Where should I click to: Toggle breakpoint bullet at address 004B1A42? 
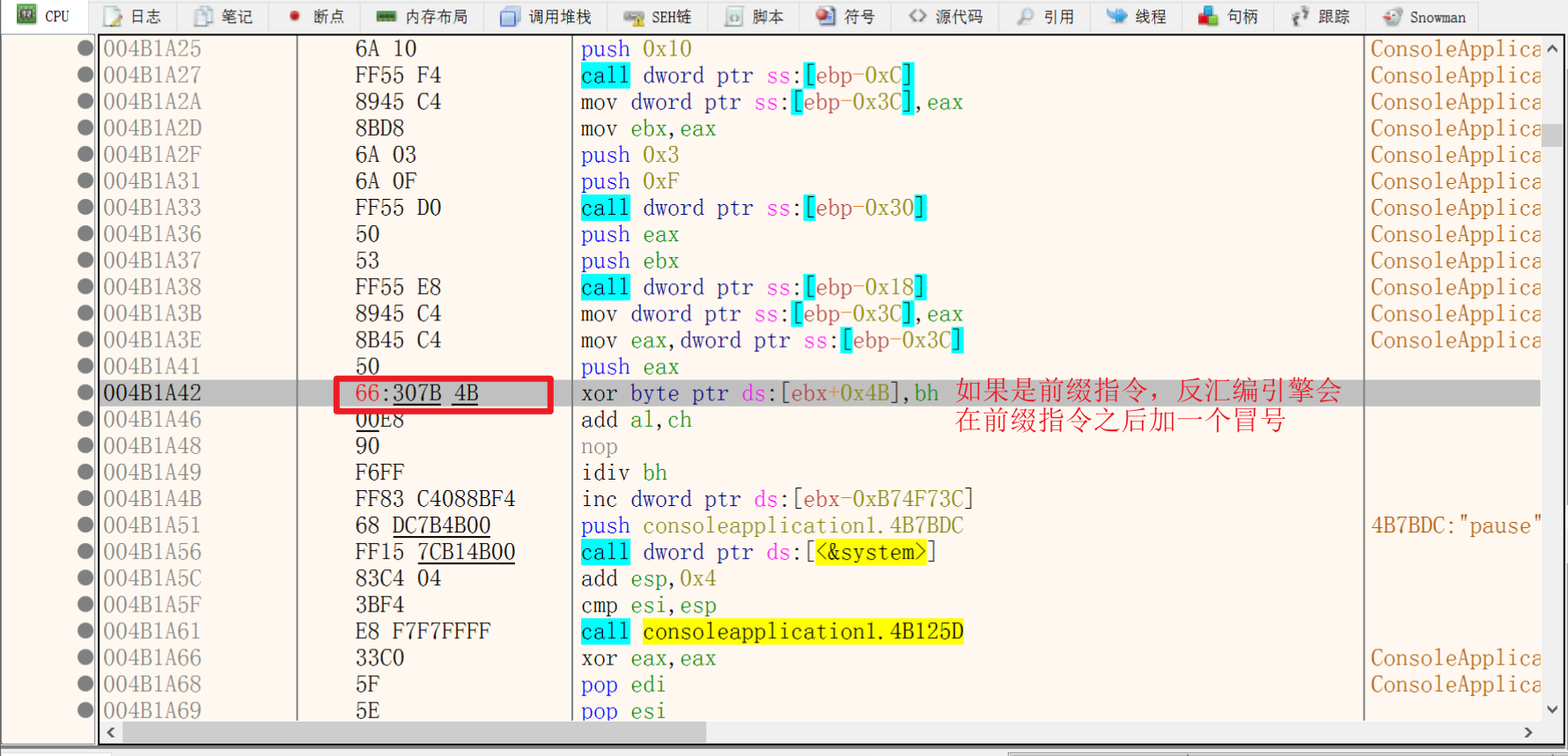[x=85, y=392]
